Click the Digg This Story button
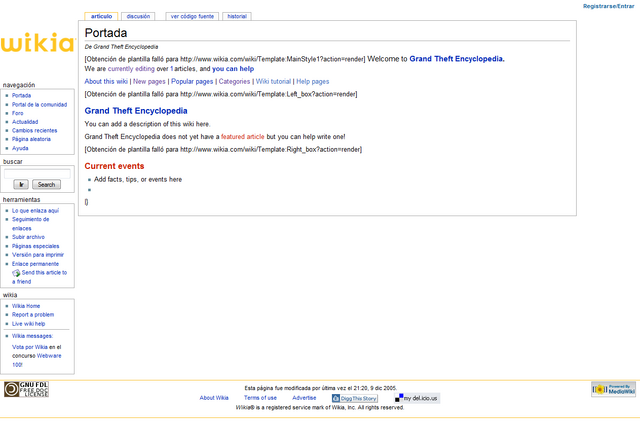 coord(355,398)
